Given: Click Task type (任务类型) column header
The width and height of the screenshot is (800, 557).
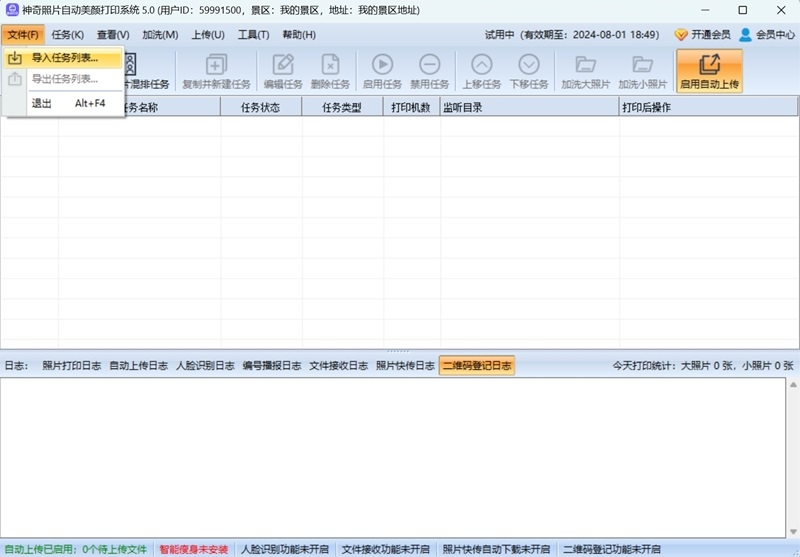Looking at the screenshot, I should (342, 107).
